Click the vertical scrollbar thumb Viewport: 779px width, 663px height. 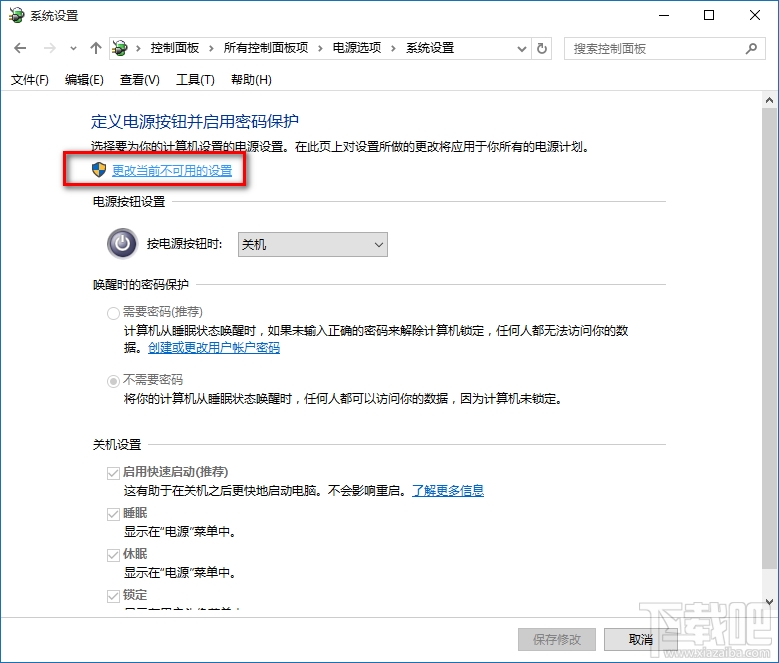[x=769, y=338]
